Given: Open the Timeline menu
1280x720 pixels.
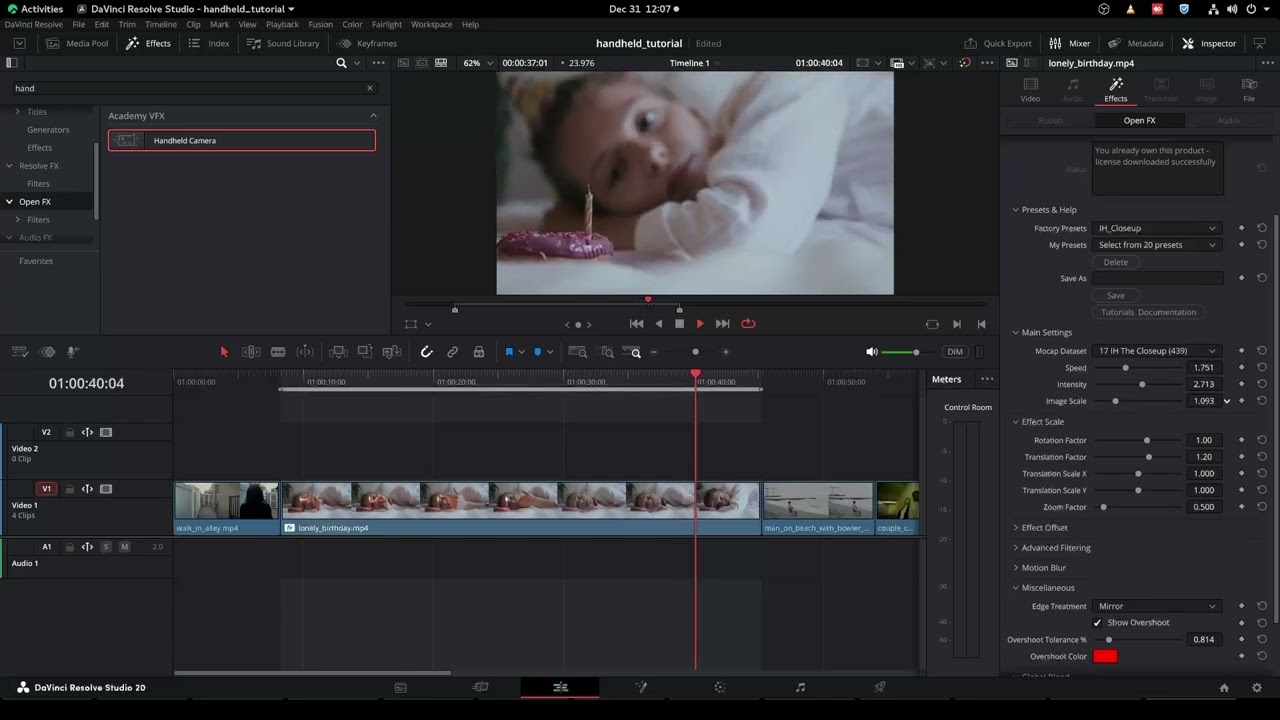Looking at the screenshot, I should tap(161, 24).
